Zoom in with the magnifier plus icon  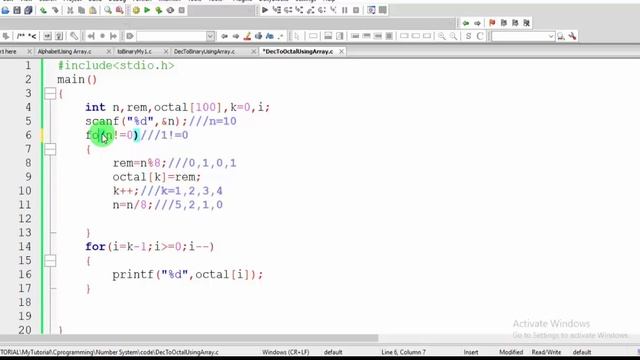coord(442,36)
